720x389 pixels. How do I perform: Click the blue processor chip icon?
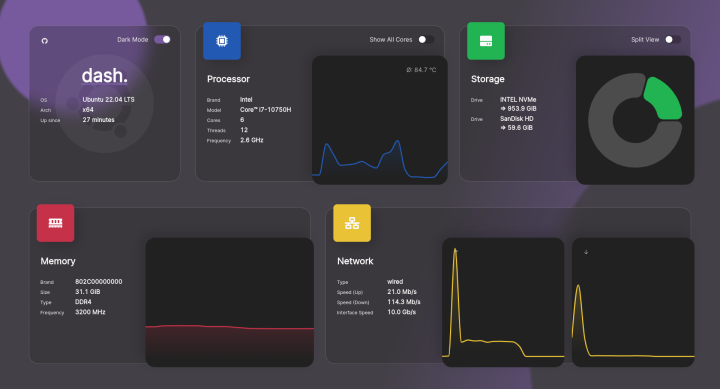[222, 41]
